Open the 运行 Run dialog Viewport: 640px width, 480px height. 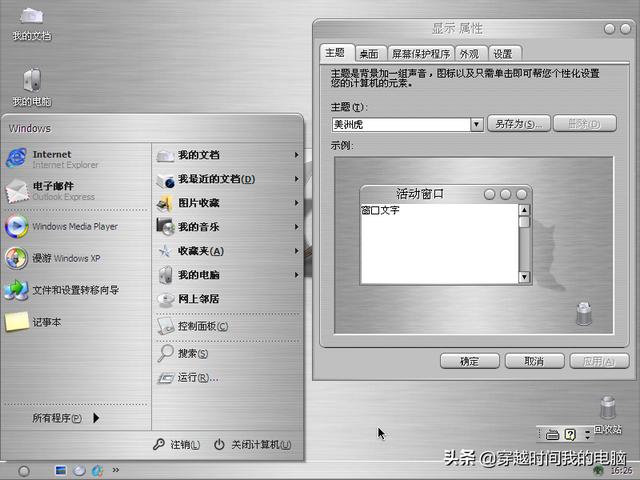pyautogui.click(x=228, y=378)
